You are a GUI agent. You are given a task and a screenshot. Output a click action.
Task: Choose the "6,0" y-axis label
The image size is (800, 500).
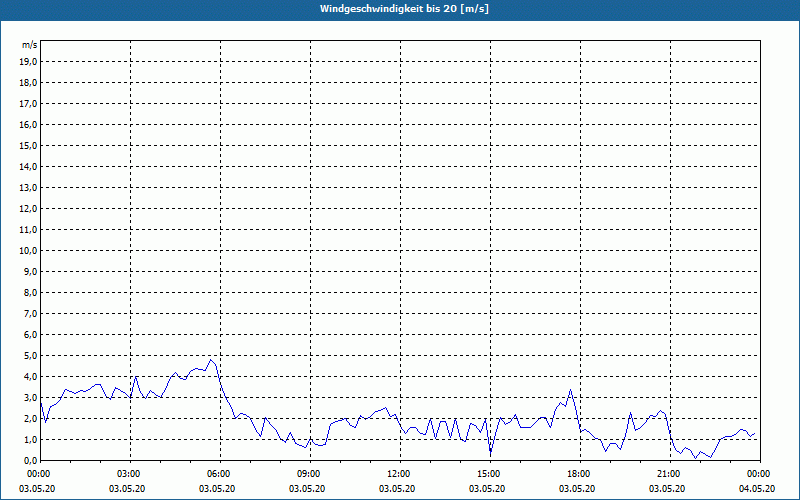[x=31, y=334]
